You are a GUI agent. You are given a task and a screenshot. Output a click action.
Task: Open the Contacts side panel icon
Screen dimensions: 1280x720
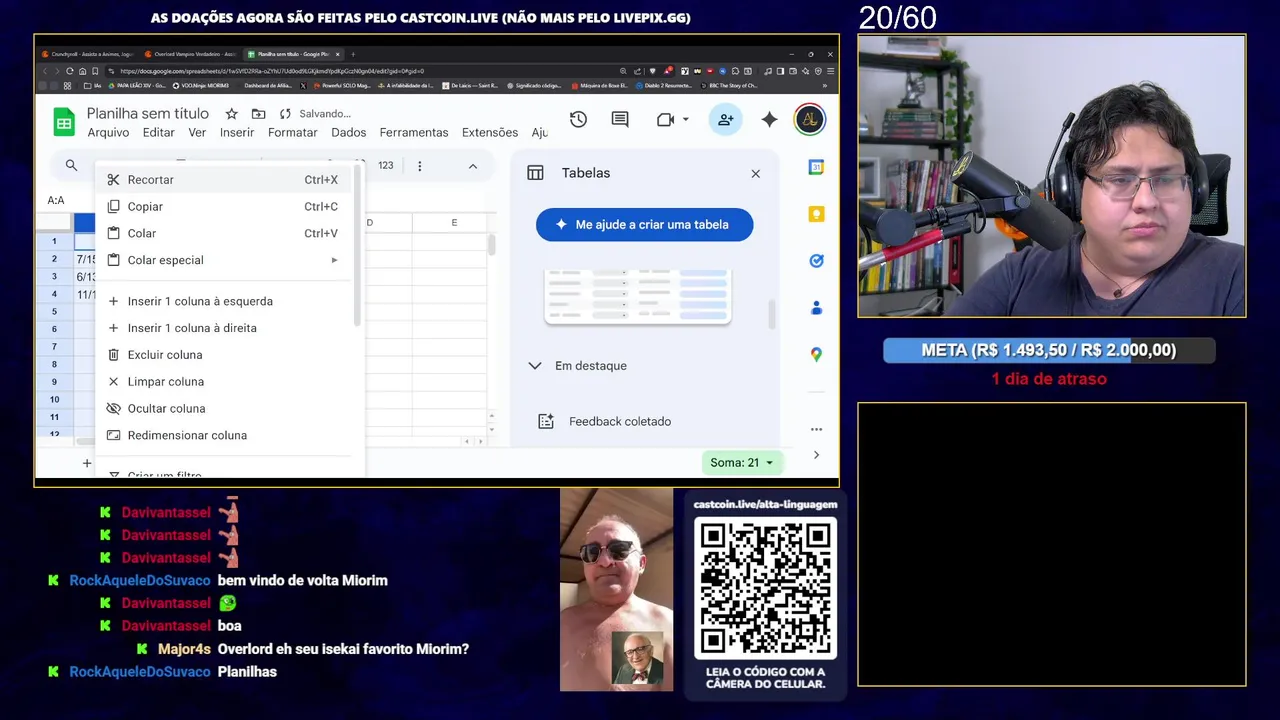pos(816,308)
